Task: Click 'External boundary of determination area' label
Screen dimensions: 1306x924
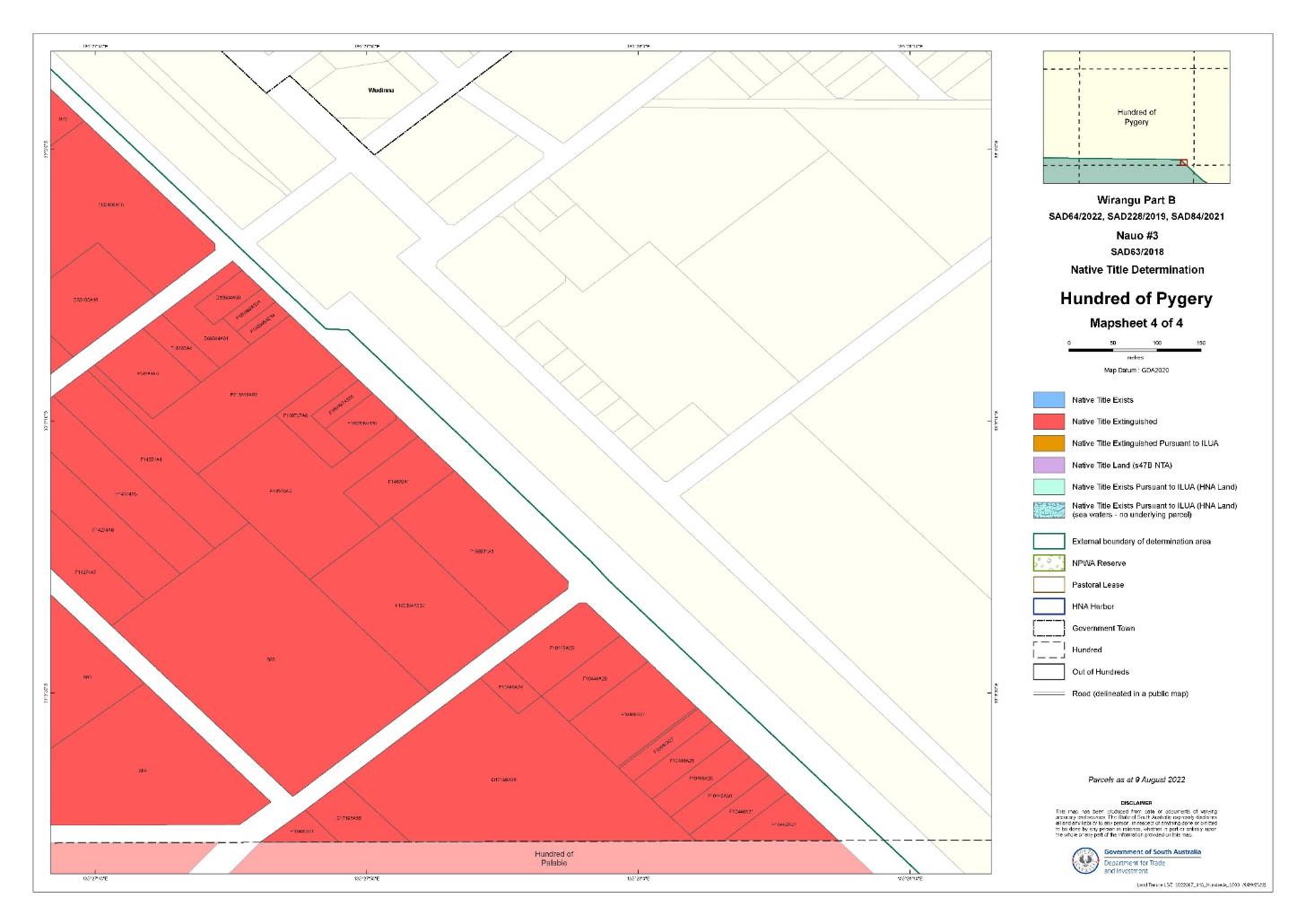Action: 1141,541
